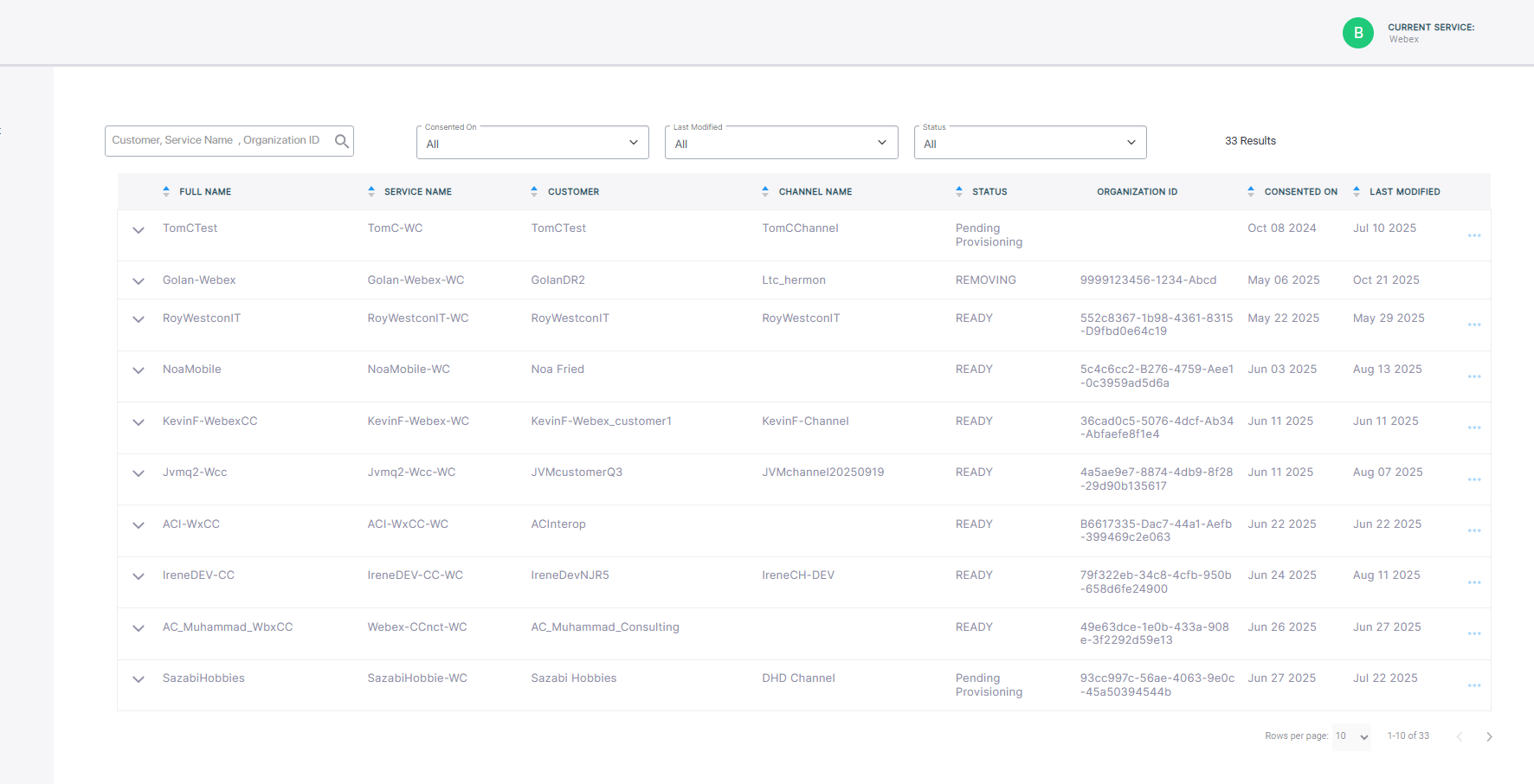Viewport: 1534px width, 784px height.
Task: Go to the next results page
Action: (1489, 736)
